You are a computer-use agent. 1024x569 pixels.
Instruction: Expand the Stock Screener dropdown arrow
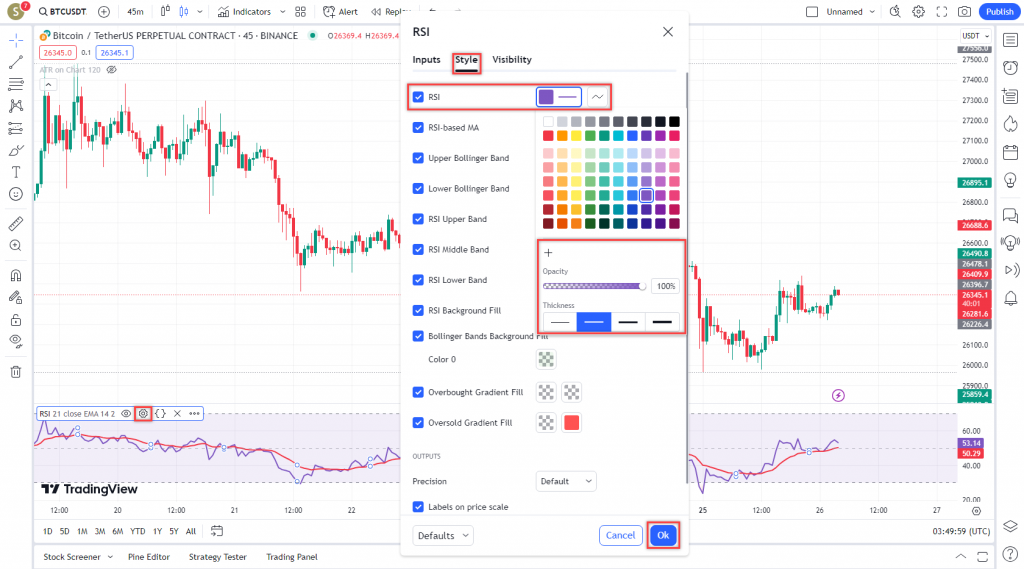(x=110, y=557)
